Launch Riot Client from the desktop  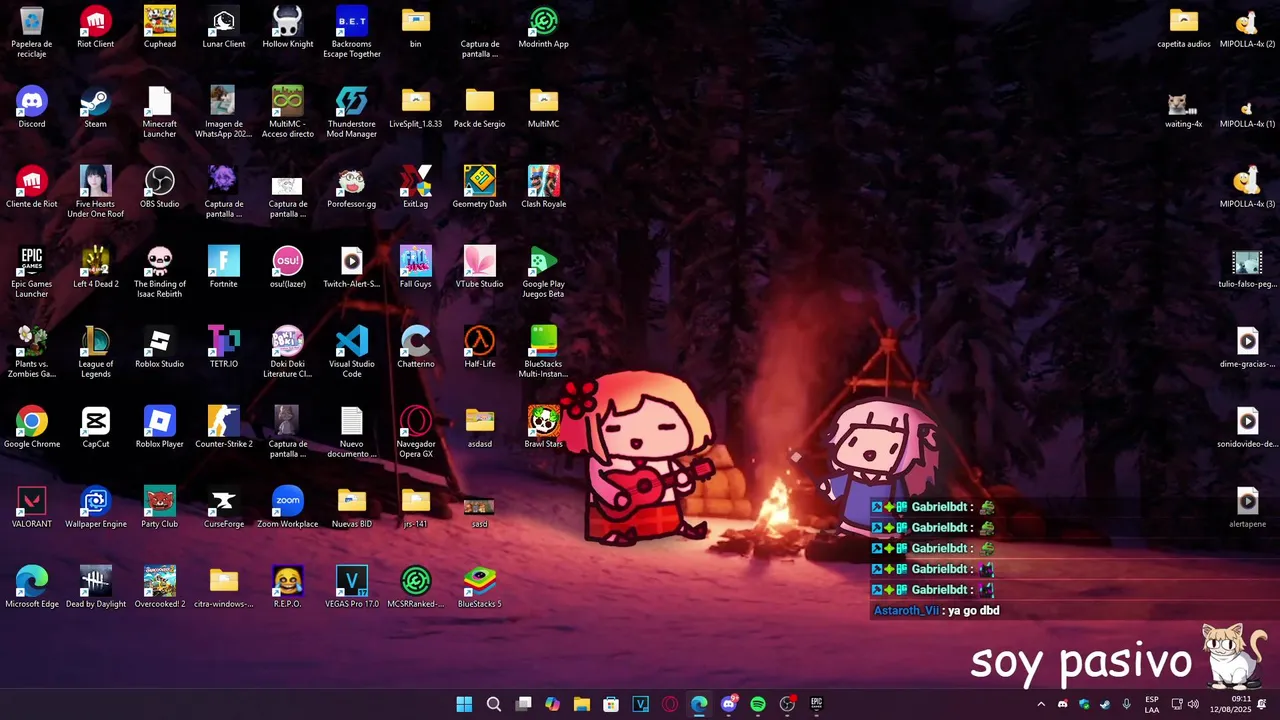click(96, 27)
